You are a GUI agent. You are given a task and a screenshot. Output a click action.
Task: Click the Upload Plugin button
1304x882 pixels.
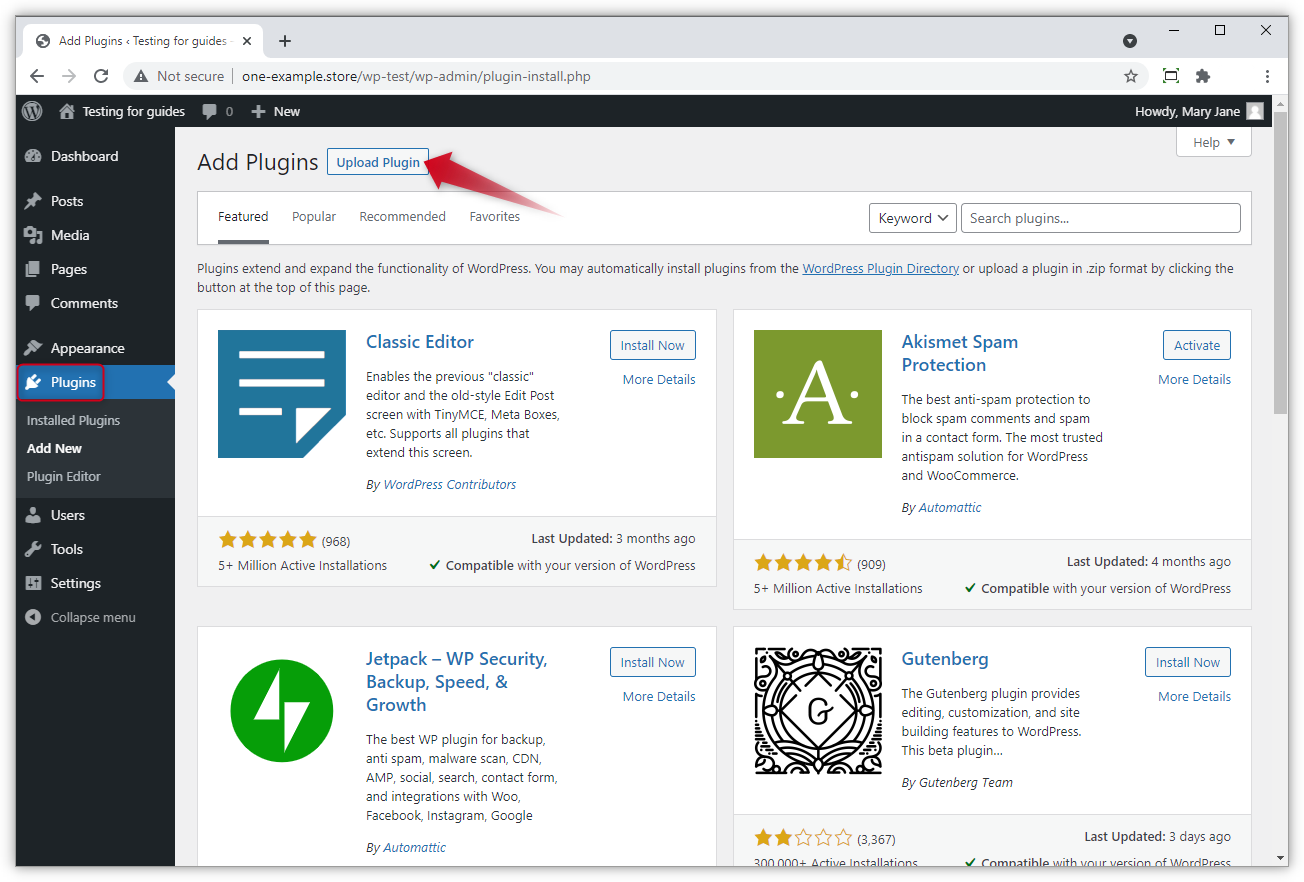[378, 161]
